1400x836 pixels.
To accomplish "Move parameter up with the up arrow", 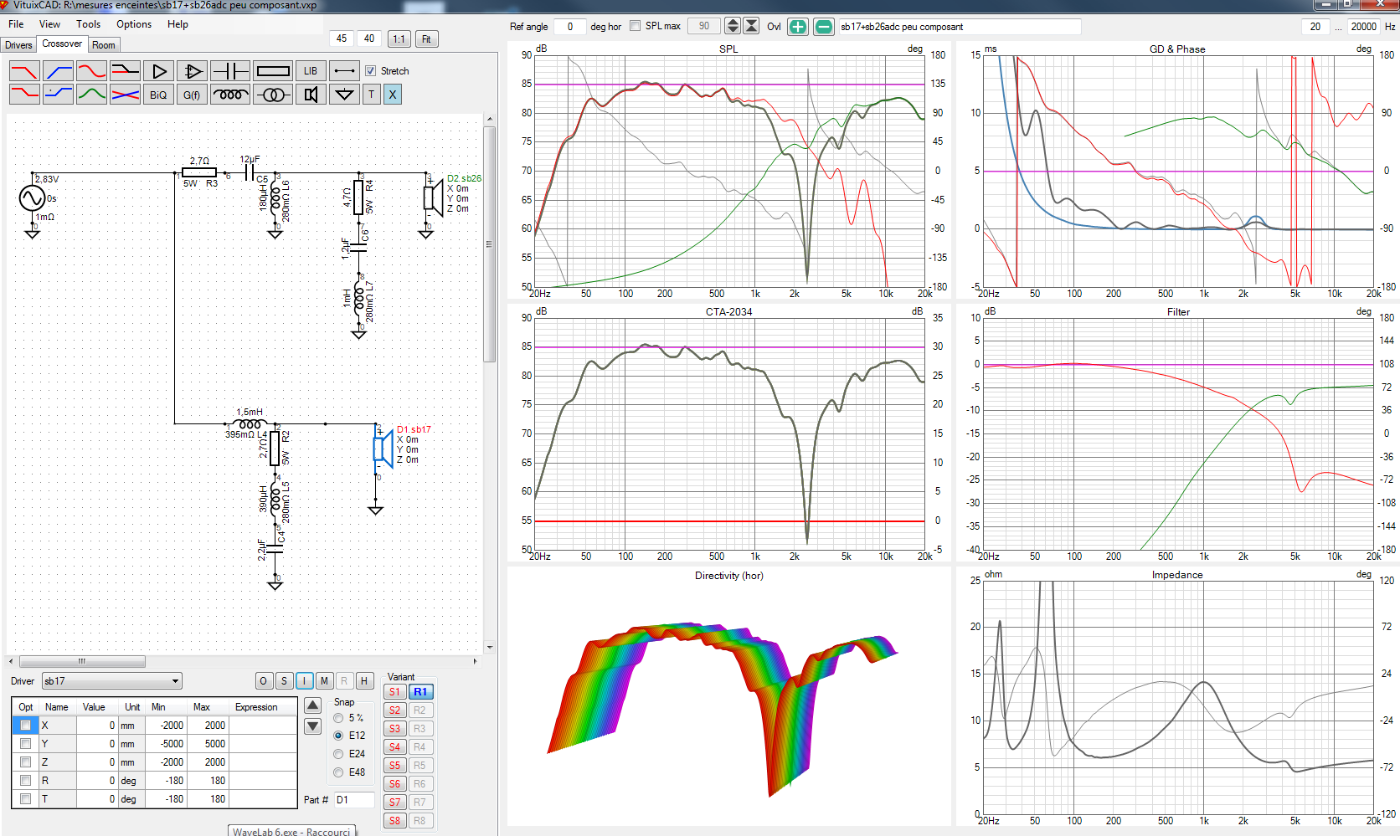I will (312, 707).
